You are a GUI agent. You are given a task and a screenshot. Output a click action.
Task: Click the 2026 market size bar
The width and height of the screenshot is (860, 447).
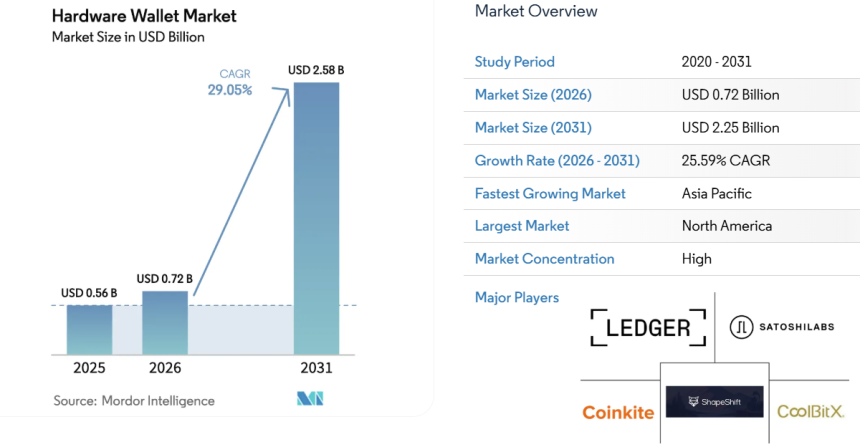[x=165, y=321]
